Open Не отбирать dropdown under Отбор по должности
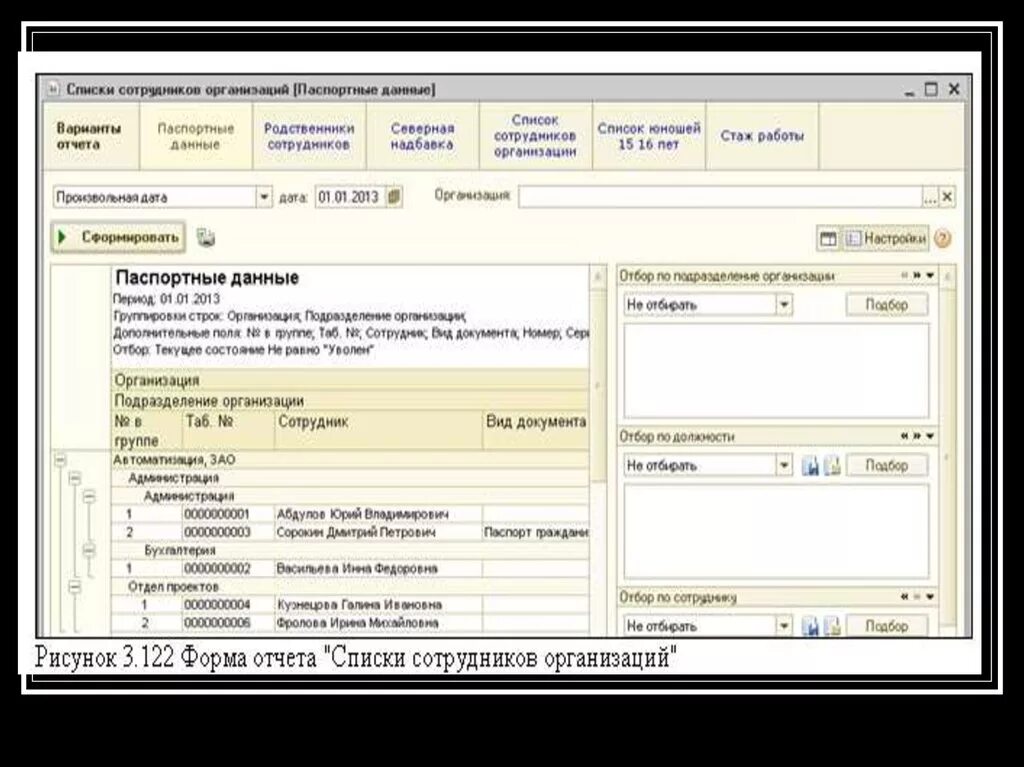Screen dimensions: 1024x767 784,466
